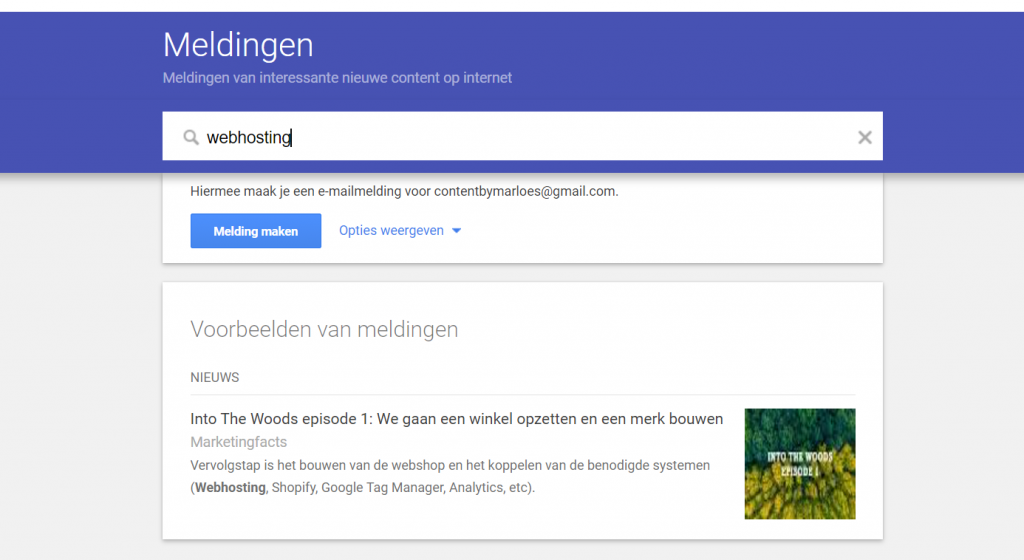Click the Melding maken button
Image resolution: width=1024 pixels, height=560 pixels.
pos(256,231)
